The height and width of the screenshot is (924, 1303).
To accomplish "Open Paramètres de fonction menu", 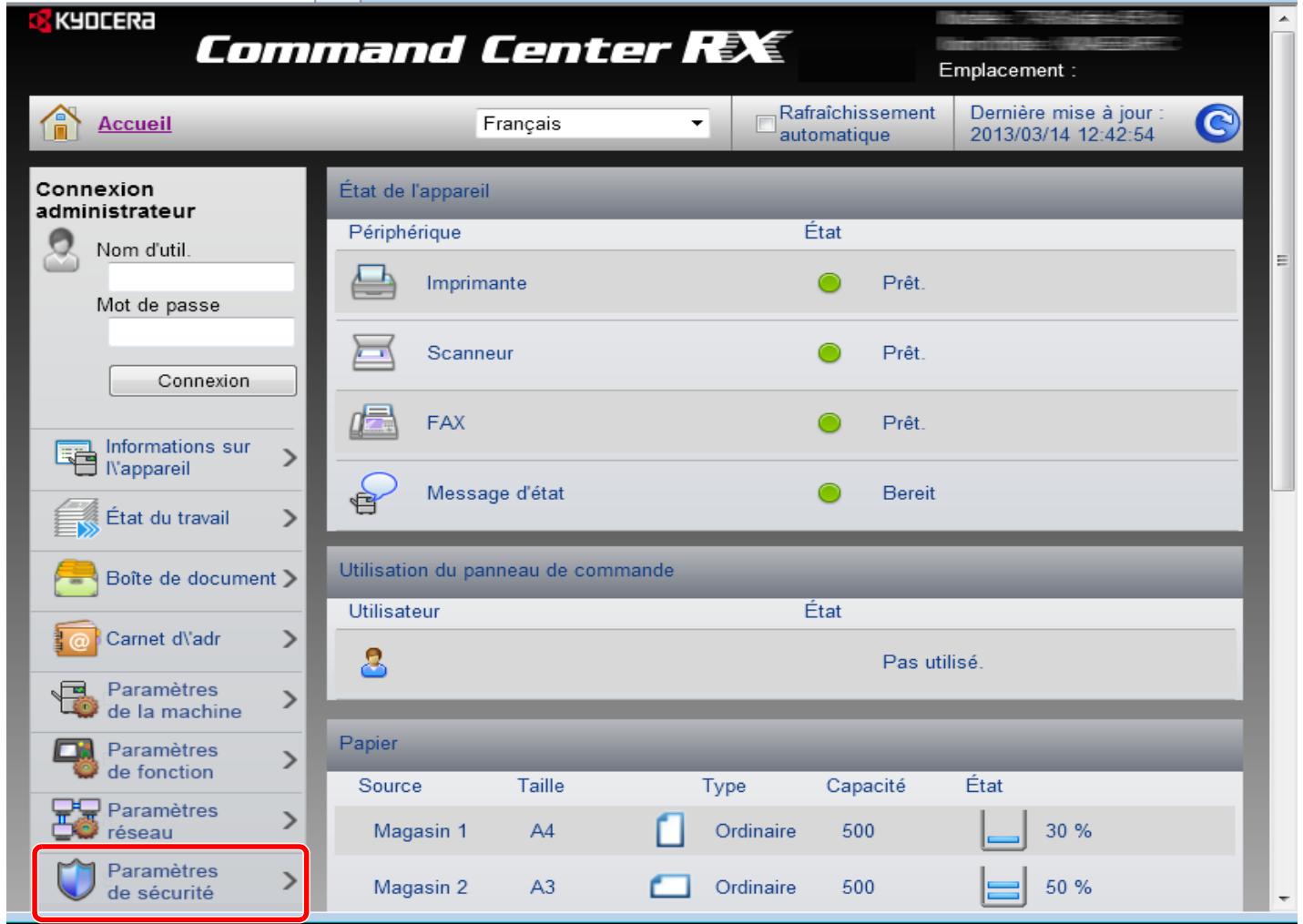I will pos(168,762).
